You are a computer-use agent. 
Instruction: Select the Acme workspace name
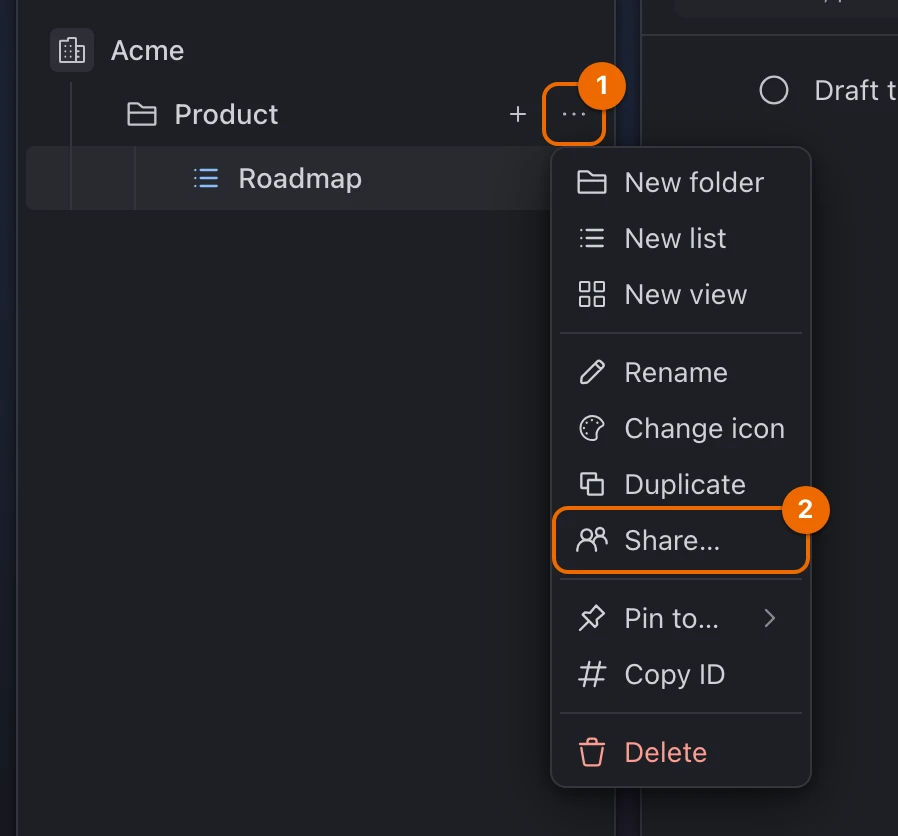point(147,51)
